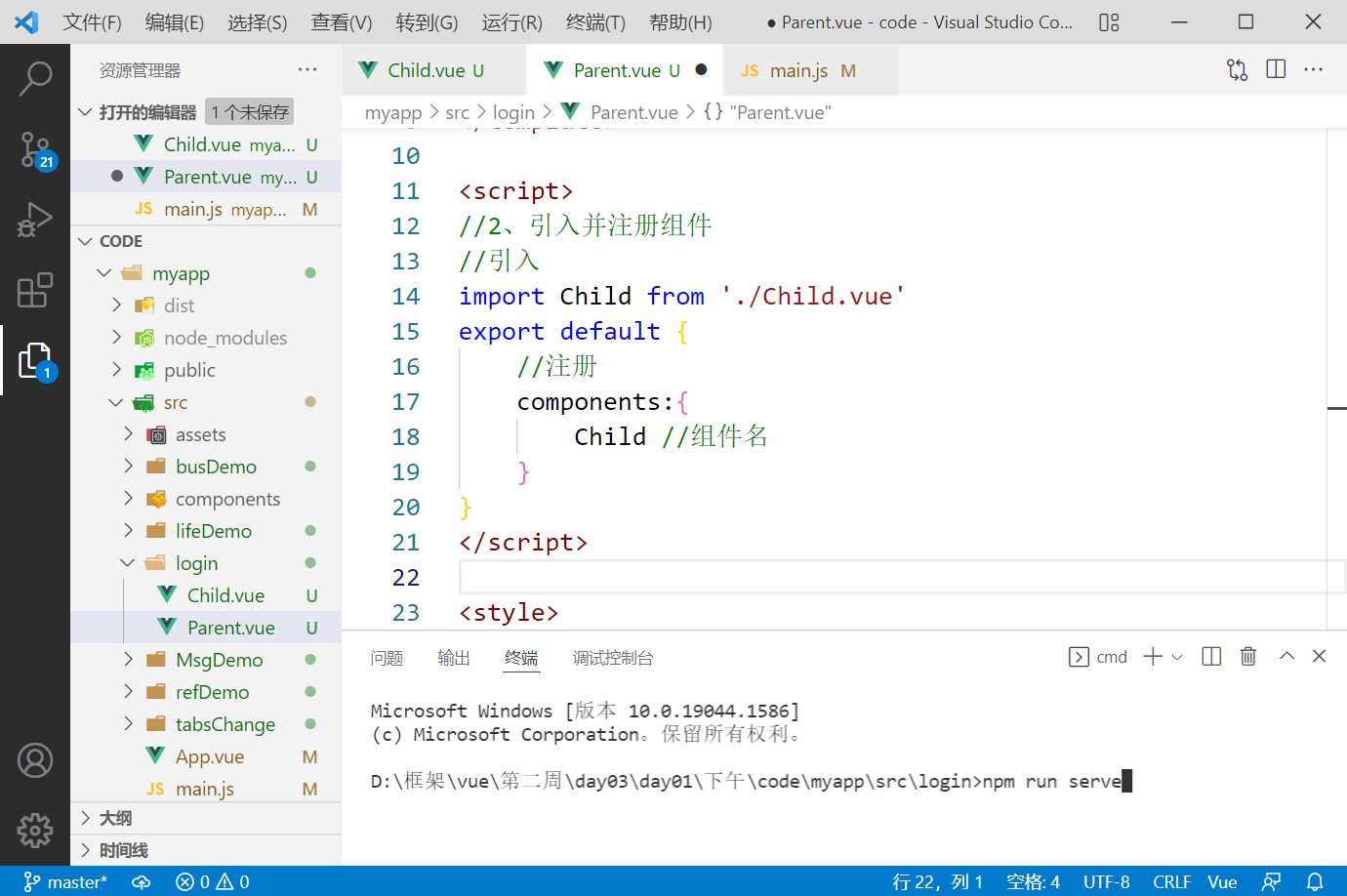The height and width of the screenshot is (896, 1347).
Task: Show errors and warnings count
Action: [x=213, y=882]
